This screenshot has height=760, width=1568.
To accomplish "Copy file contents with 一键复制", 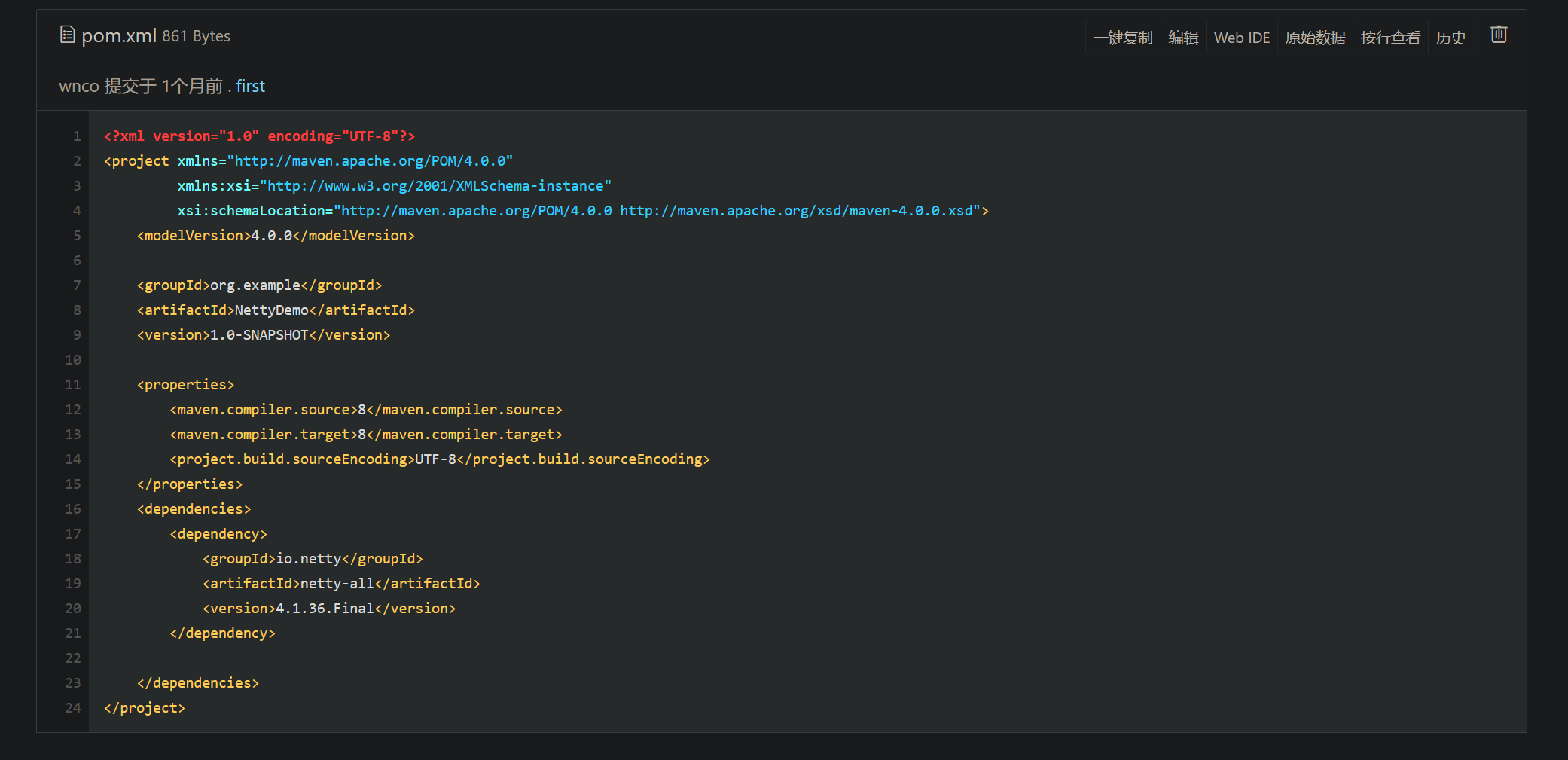I will (x=1123, y=38).
